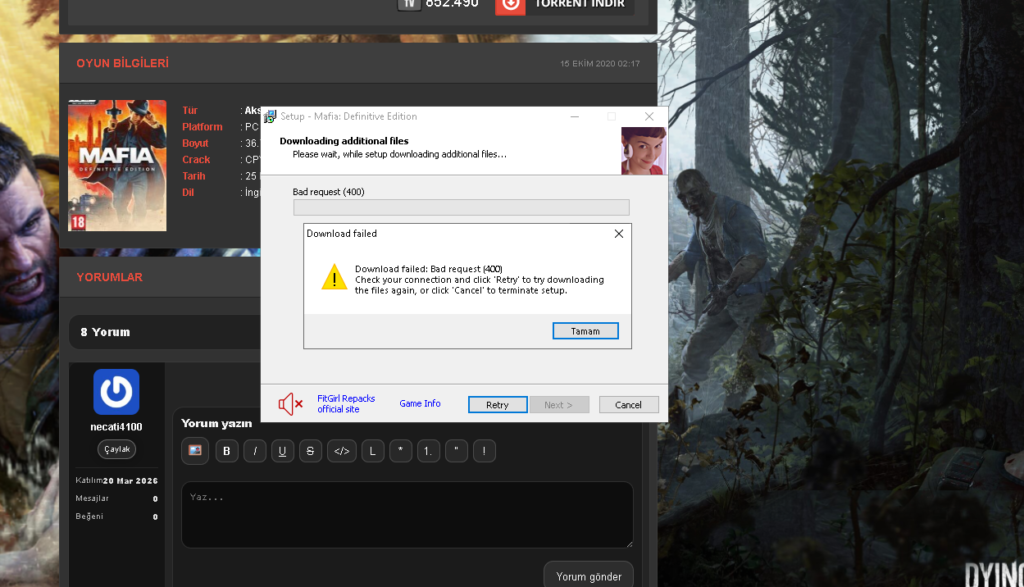
Task: Toggle strikethrough formatting in comment editor
Action: pos(310,451)
